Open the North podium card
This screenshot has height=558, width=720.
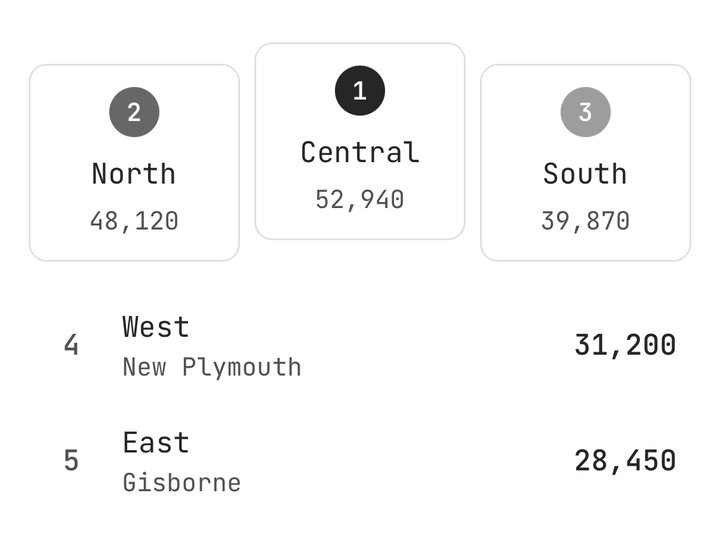(x=134, y=163)
